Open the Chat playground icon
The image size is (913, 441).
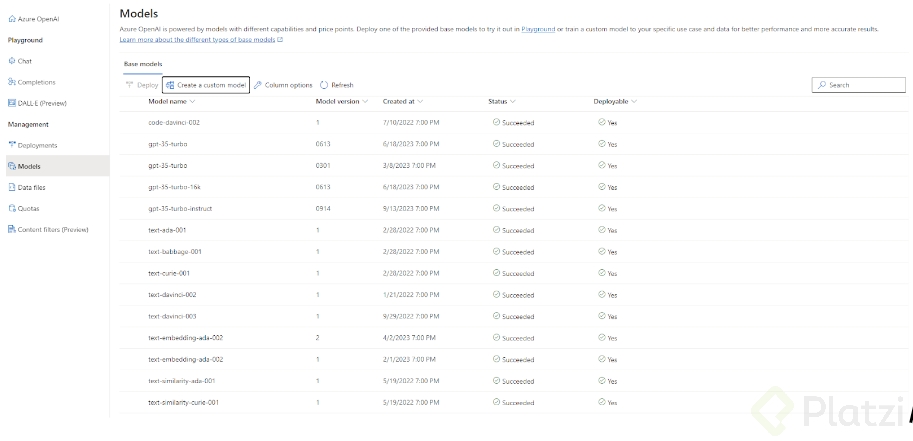pos(12,61)
